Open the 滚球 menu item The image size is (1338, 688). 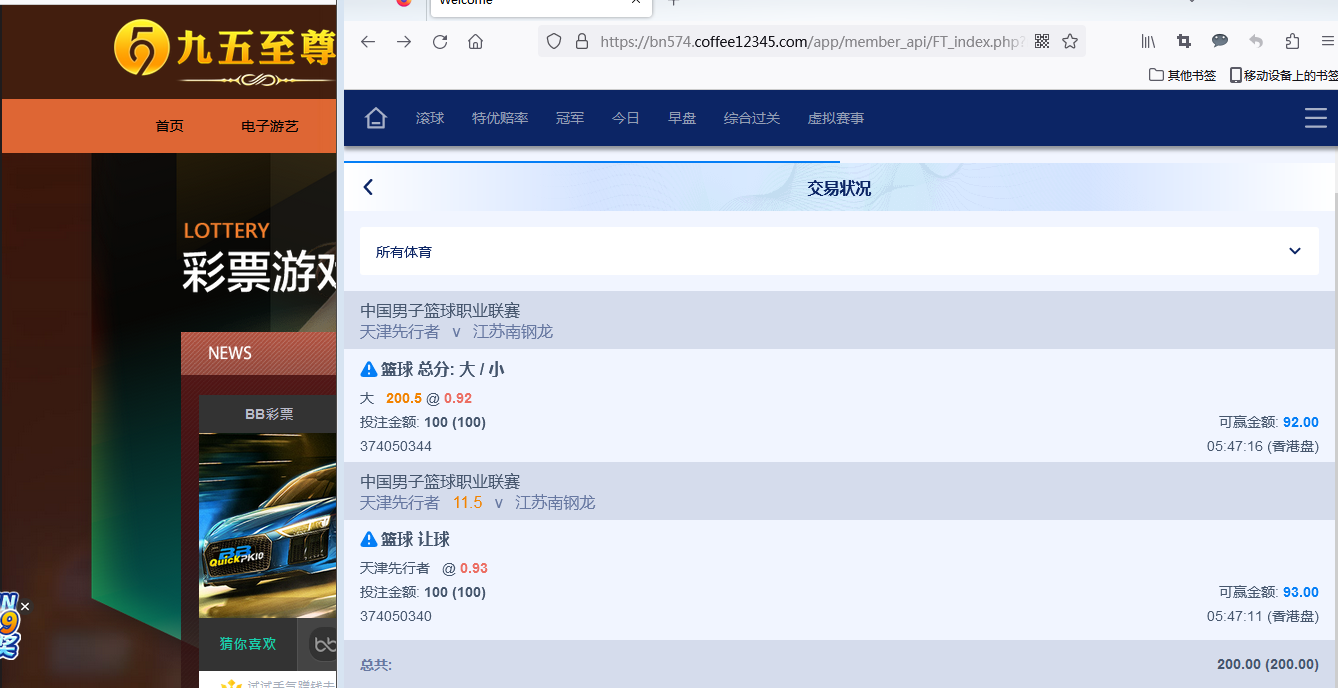(430, 118)
